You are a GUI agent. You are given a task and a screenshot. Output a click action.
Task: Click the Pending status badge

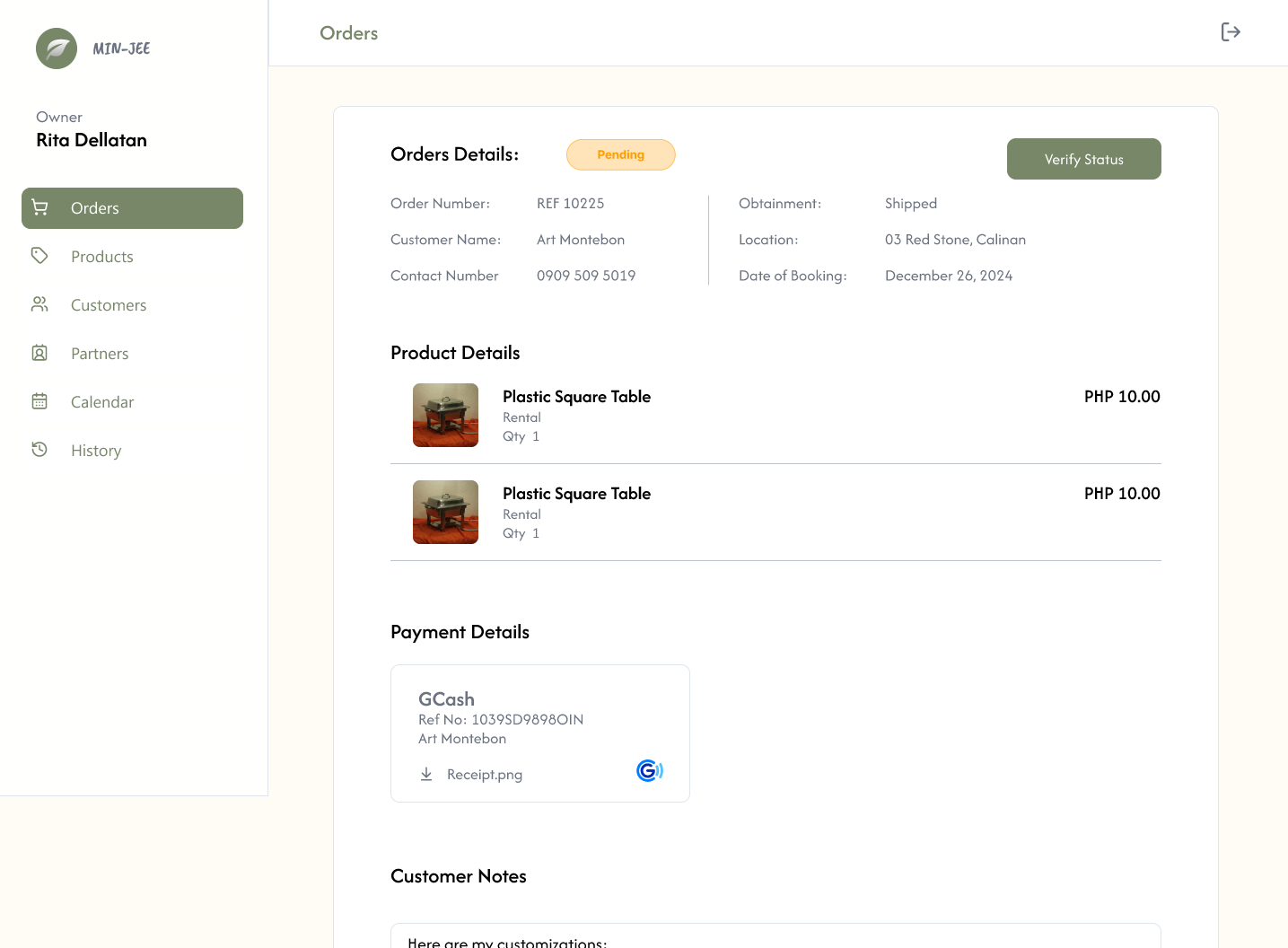[x=621, y=154]
